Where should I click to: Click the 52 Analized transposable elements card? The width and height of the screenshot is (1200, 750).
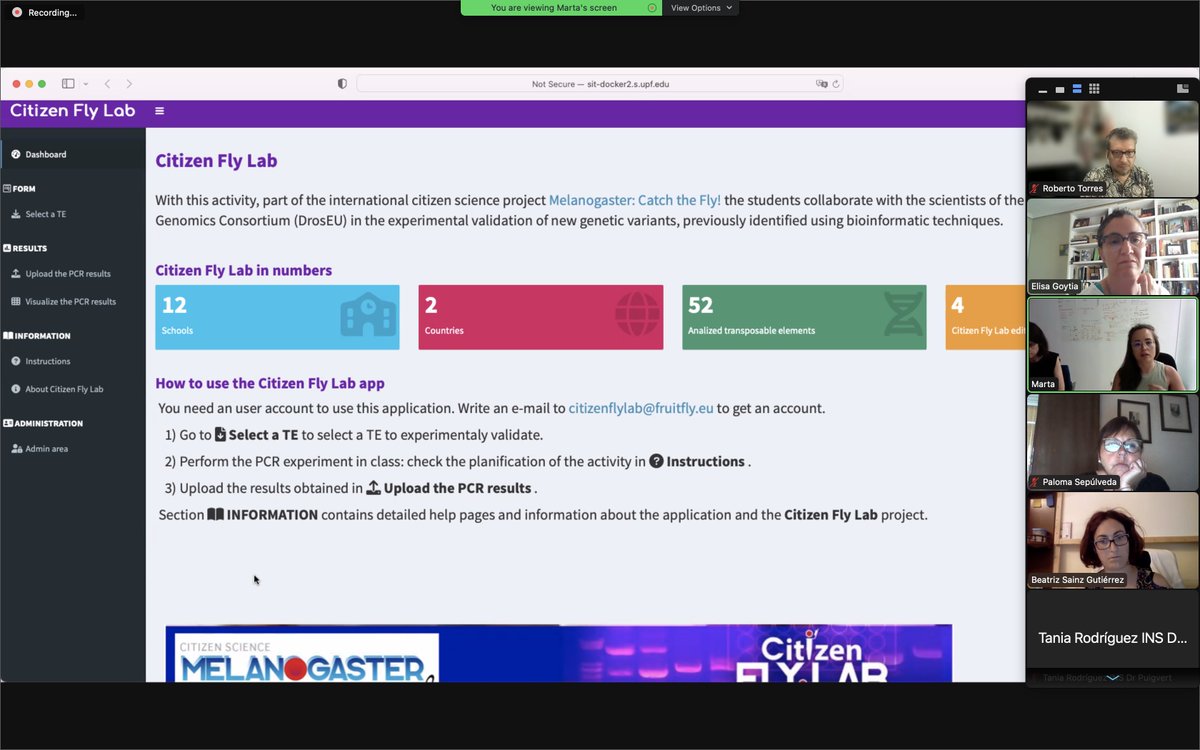coord(804,317)
